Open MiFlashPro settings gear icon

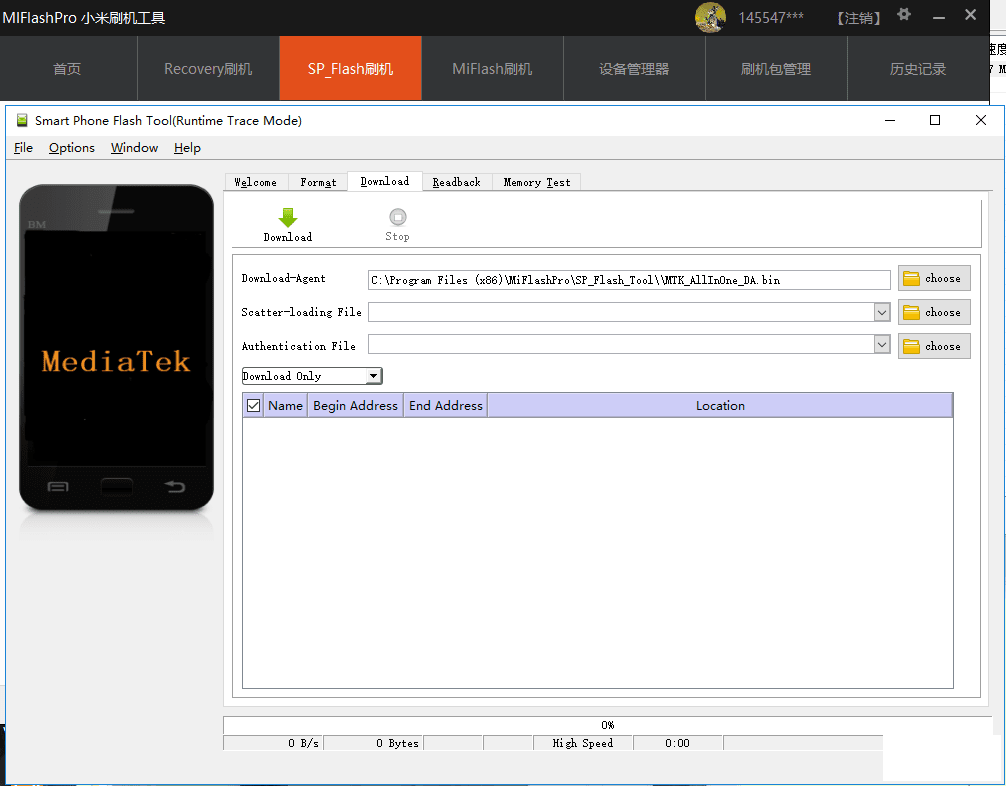904,15
